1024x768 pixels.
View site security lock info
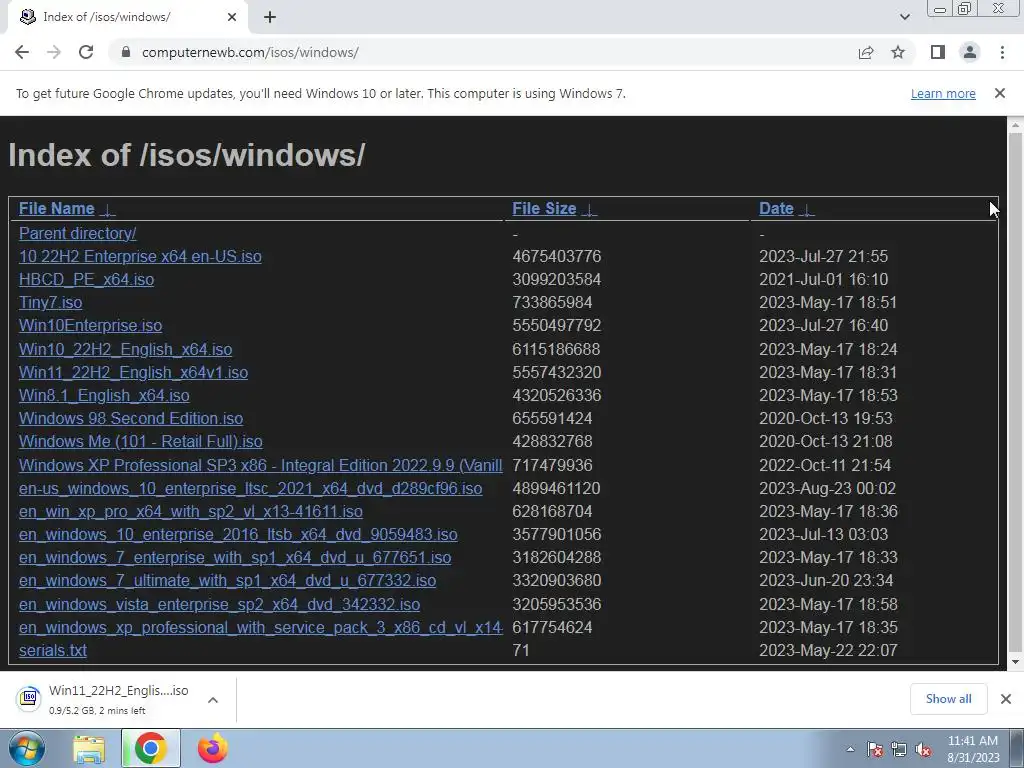pyautogui.click(x=126, y=52)
